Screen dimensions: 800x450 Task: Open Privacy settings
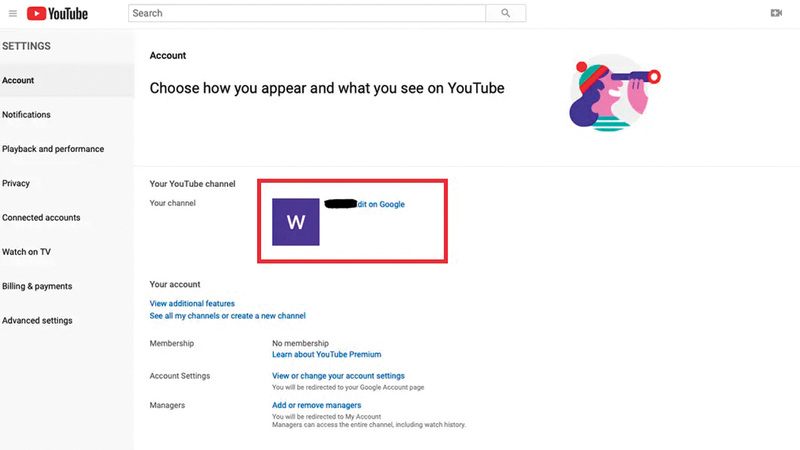click(16, 183)
